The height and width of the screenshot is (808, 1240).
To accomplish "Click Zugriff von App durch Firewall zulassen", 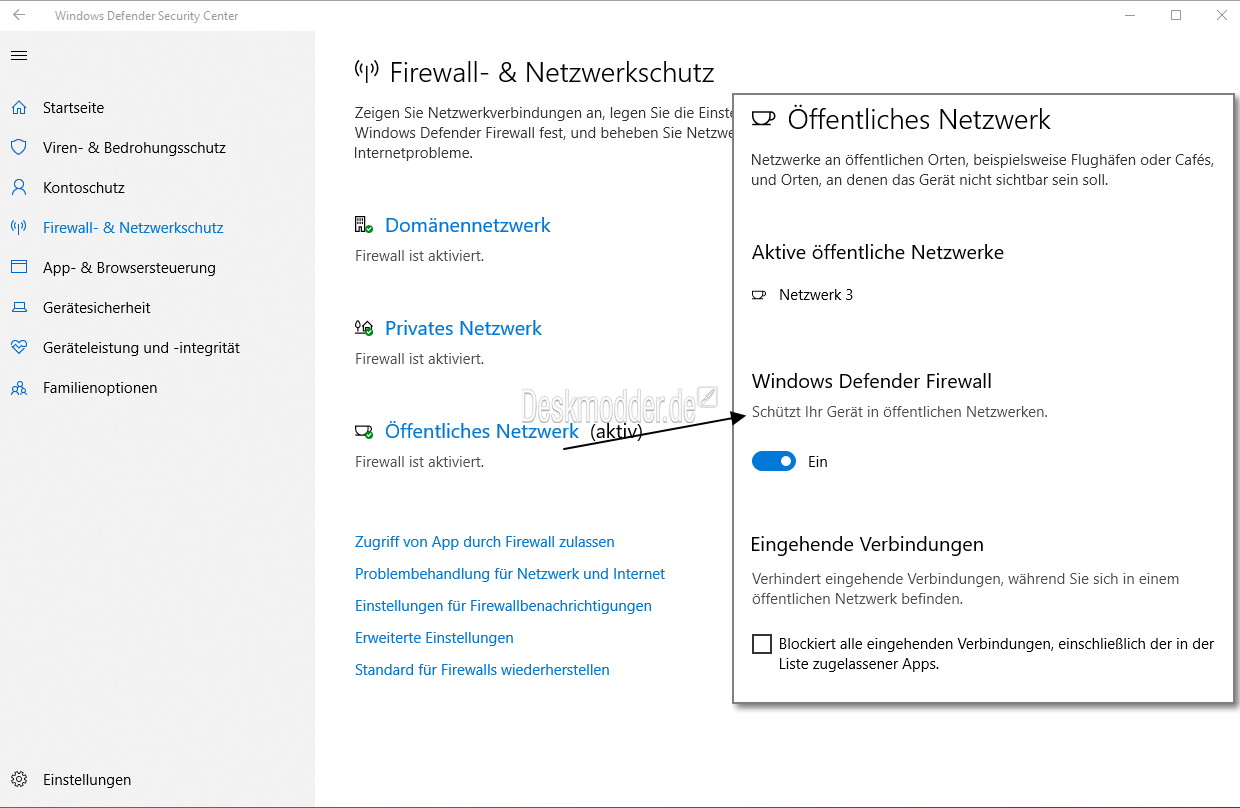I will (x=484, y=542).
